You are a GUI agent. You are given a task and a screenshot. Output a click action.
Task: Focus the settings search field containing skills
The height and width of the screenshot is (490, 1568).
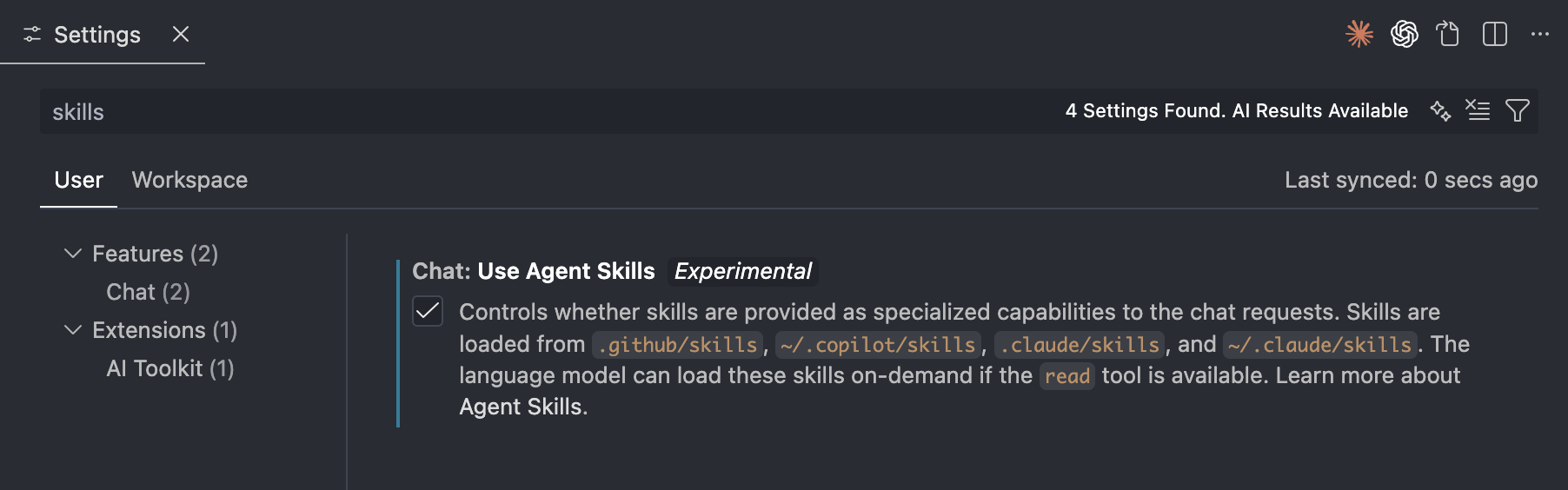(522, 111)
